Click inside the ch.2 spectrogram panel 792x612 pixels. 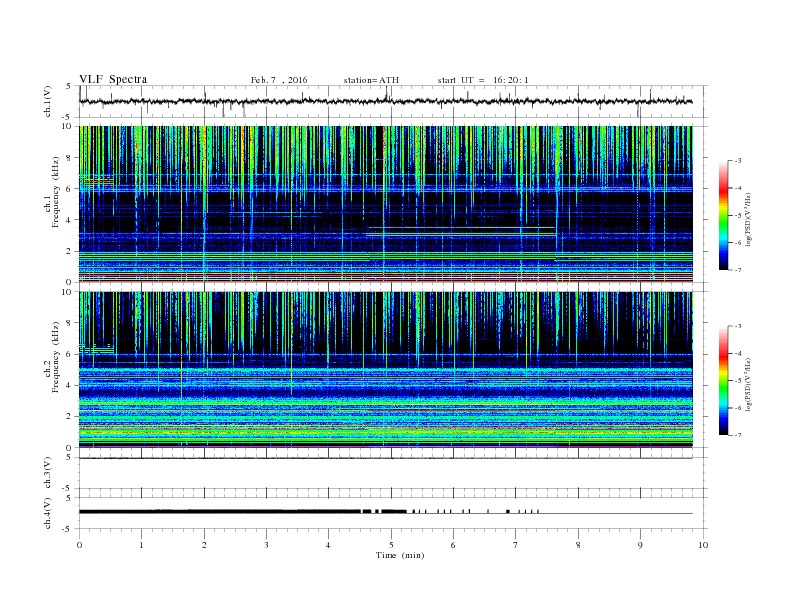[x=385, y=370]
